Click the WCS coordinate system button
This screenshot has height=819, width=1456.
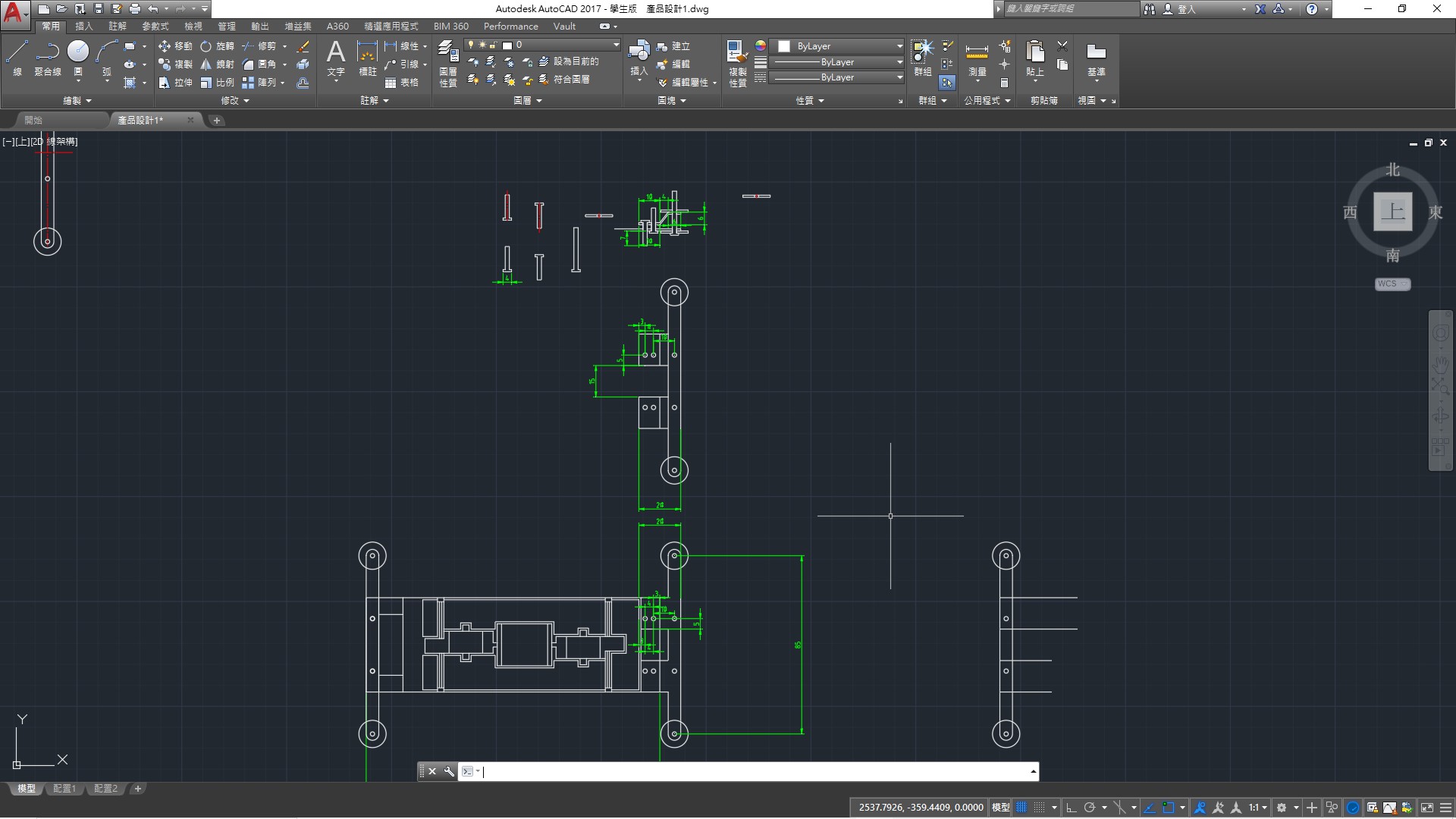tap(1392, 284)
